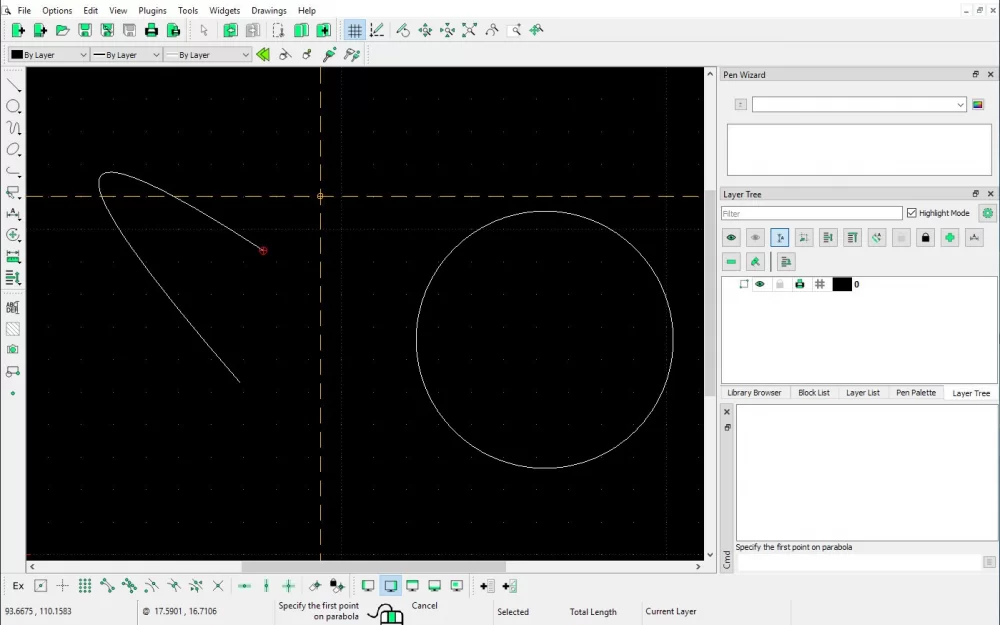Toggle the snap grid icon in top toolbar
Screen dimensions: 1000x625
pos(355,30)
